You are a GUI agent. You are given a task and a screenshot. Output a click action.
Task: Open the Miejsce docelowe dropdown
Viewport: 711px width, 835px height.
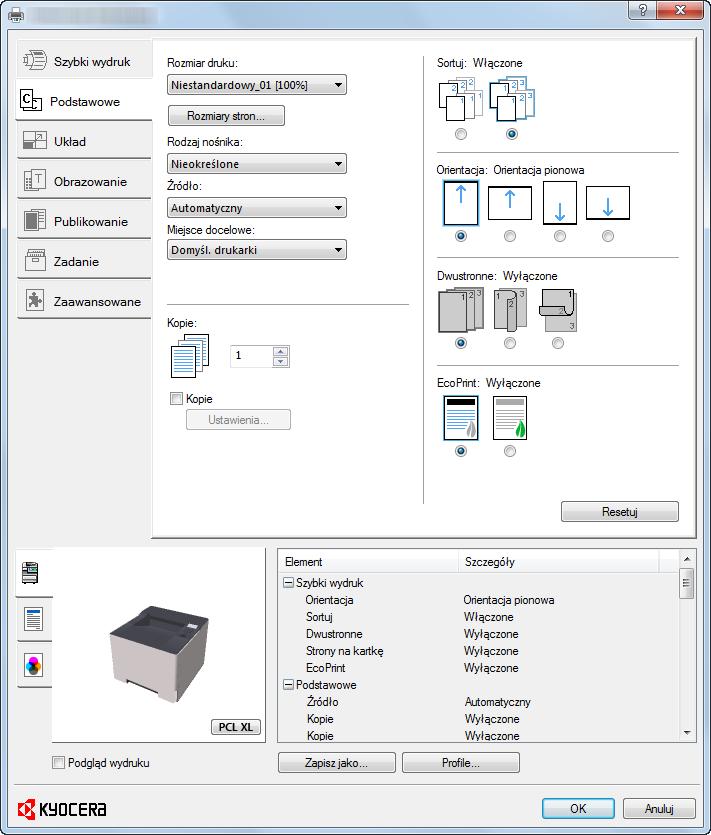click(x=257, y=250)
